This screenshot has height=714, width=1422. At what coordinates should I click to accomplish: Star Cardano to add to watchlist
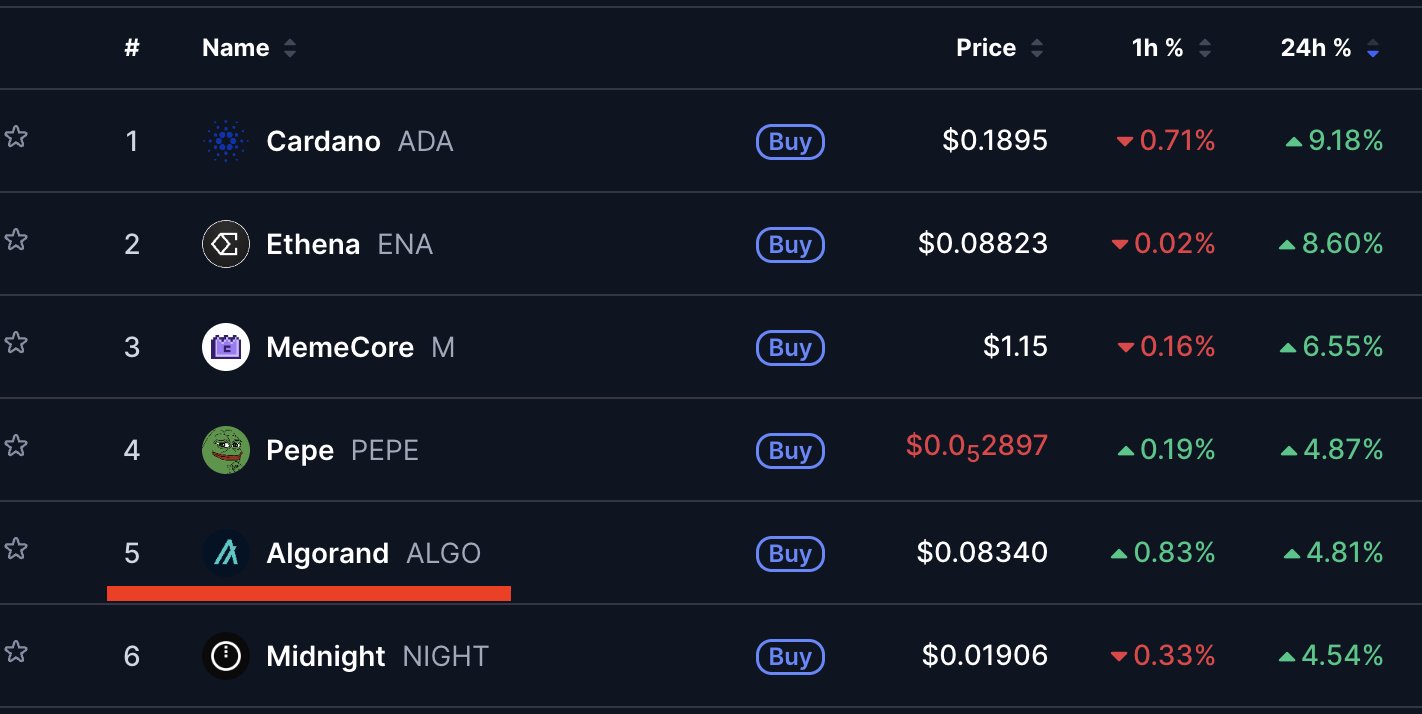(x=15, y=137)
